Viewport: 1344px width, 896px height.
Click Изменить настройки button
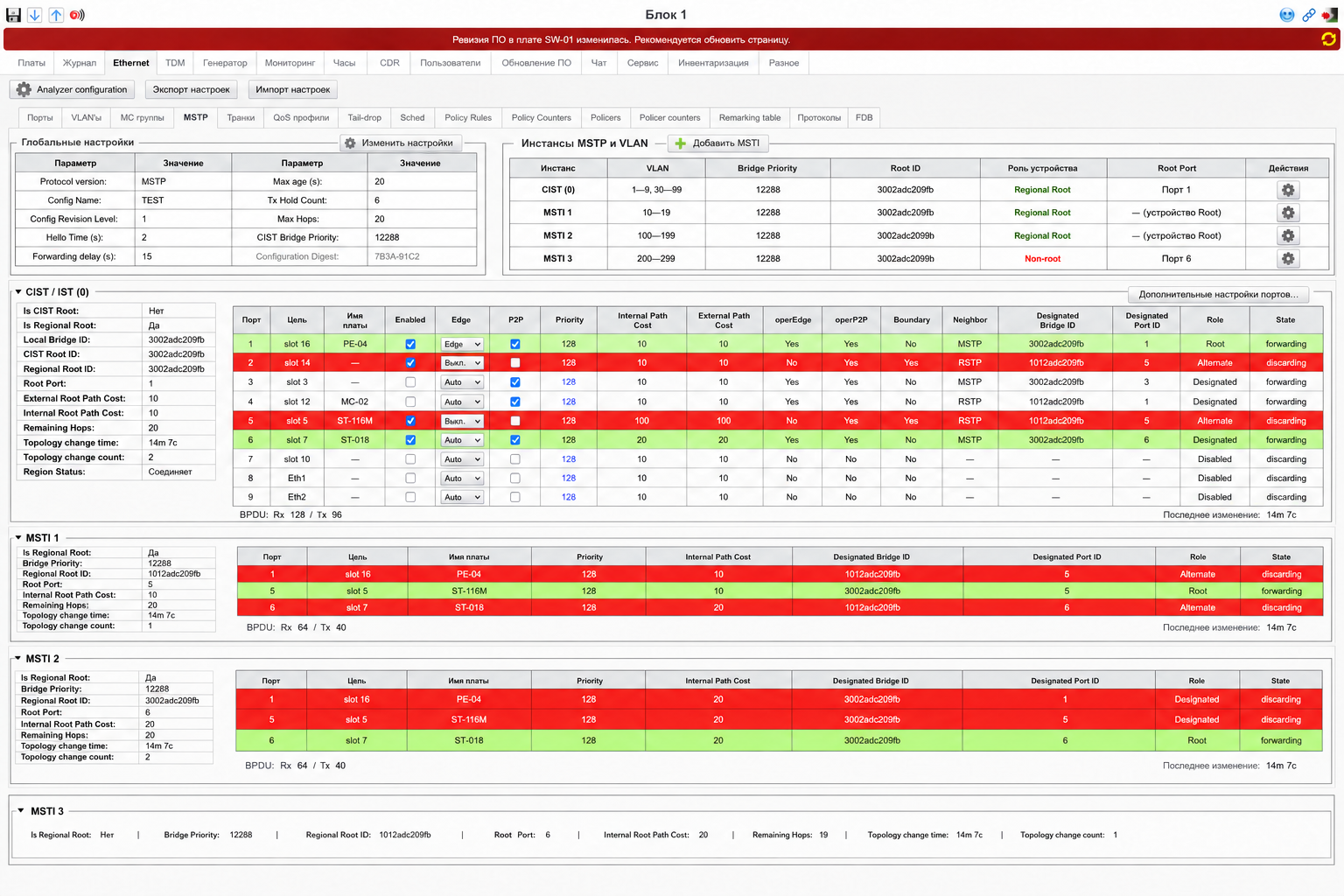point(399,143)
